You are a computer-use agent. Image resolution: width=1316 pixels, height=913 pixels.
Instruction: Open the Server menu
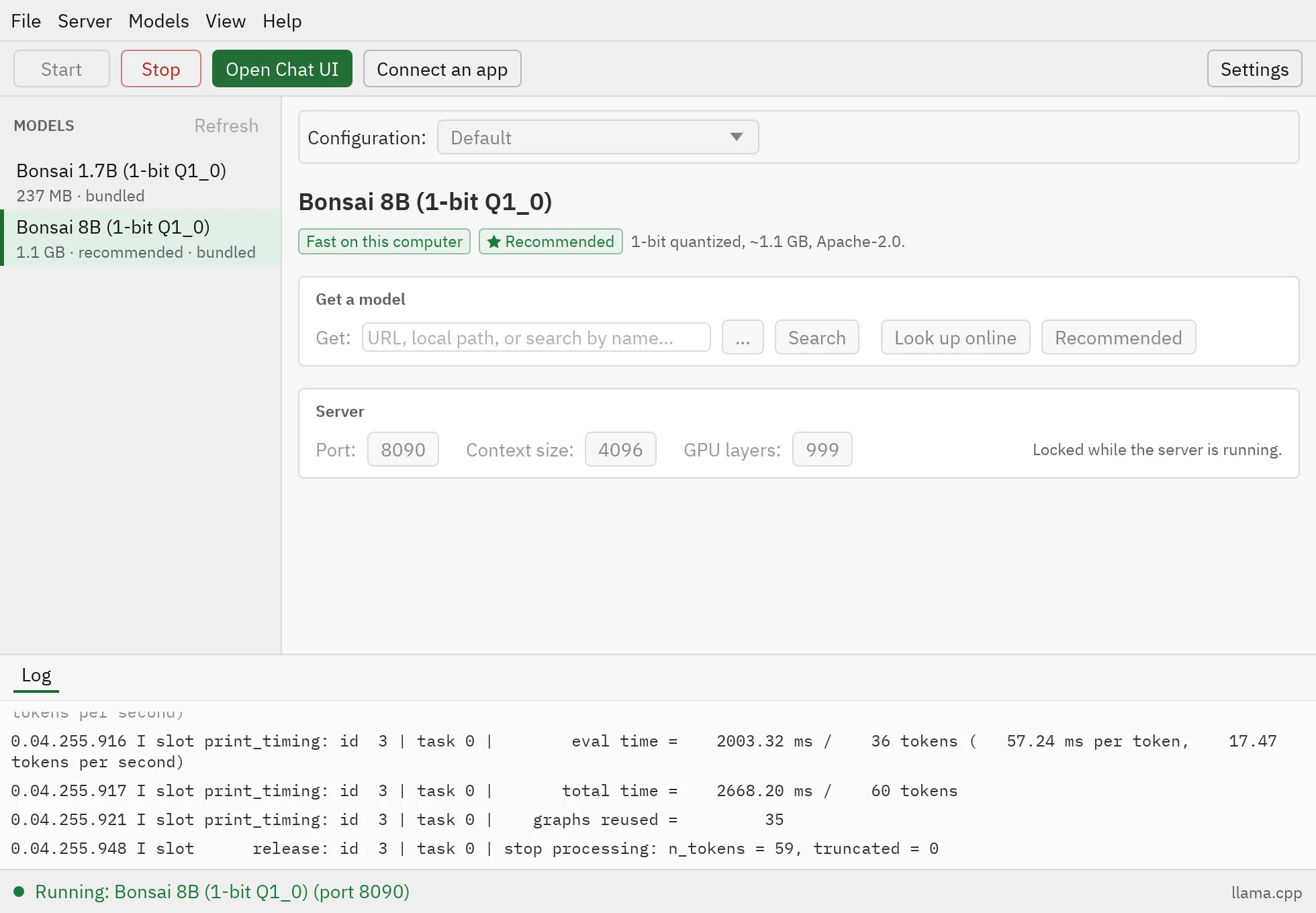[x=85, y=21]
